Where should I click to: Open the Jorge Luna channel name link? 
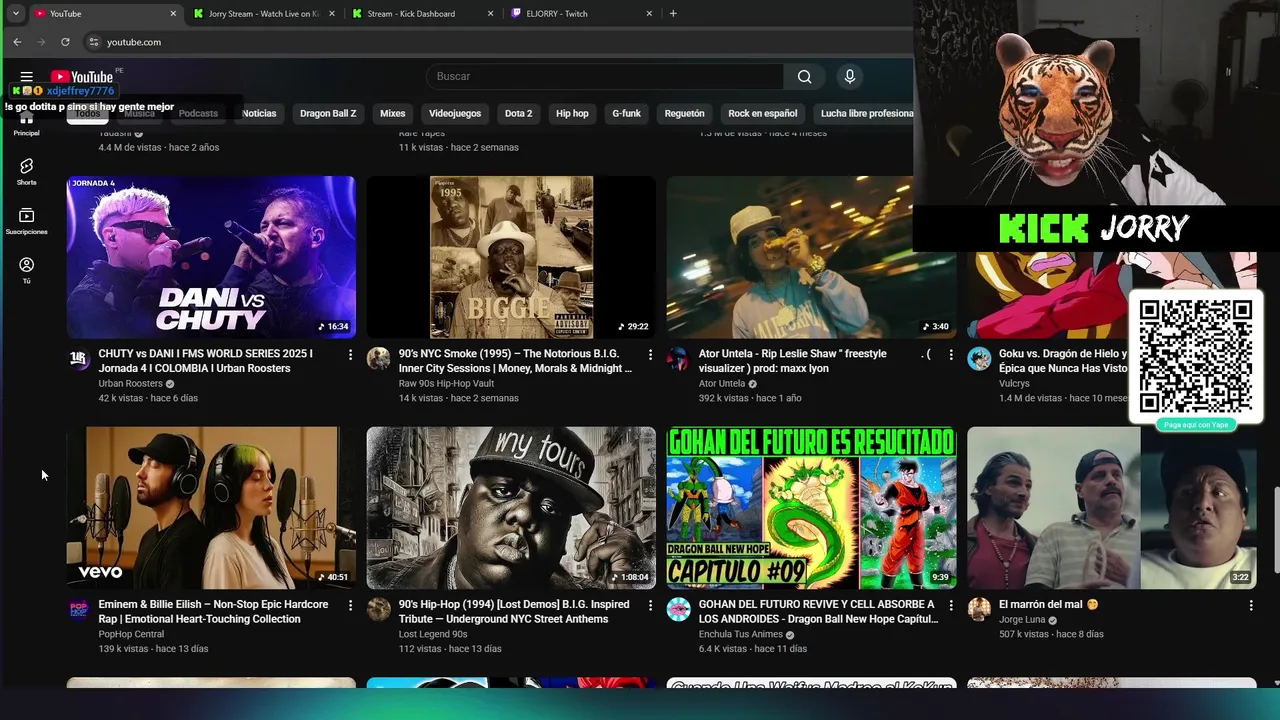pyautogui.click(x=1022, y=620)
